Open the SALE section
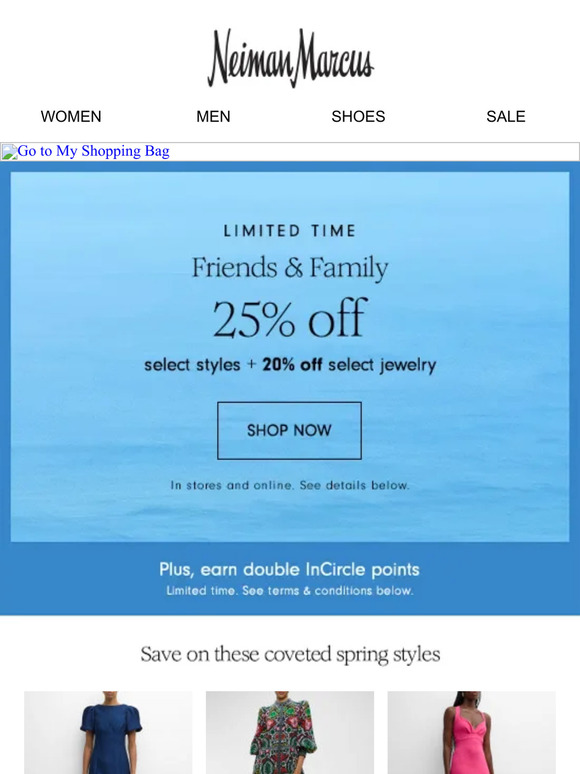This screenshot has height=774, width=580. [505, 116]
